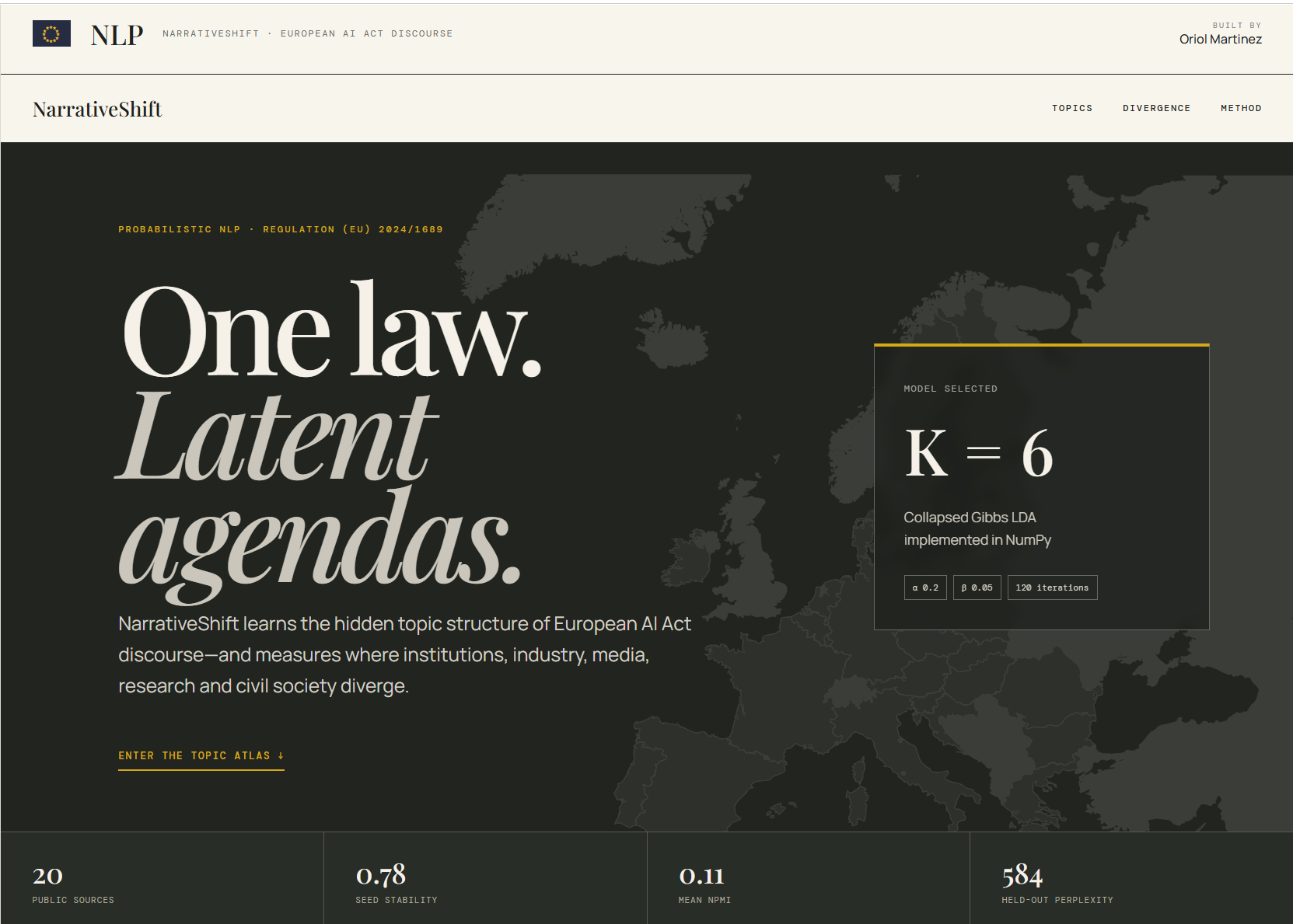The image size is (1293, 924).
Task: Open the Divergence nav item
Action: [x=1156, y=108]
